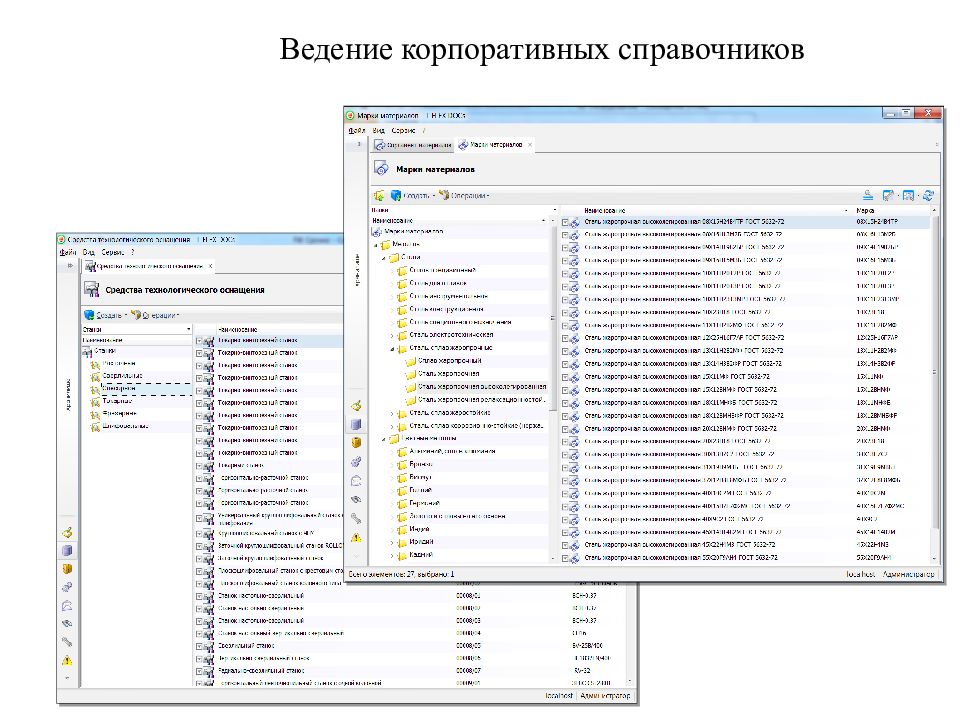Image resolution: width=960 pixels, height=720 pixels.
Task: Expand the Кадмий tree node
Action: [392, 555]
